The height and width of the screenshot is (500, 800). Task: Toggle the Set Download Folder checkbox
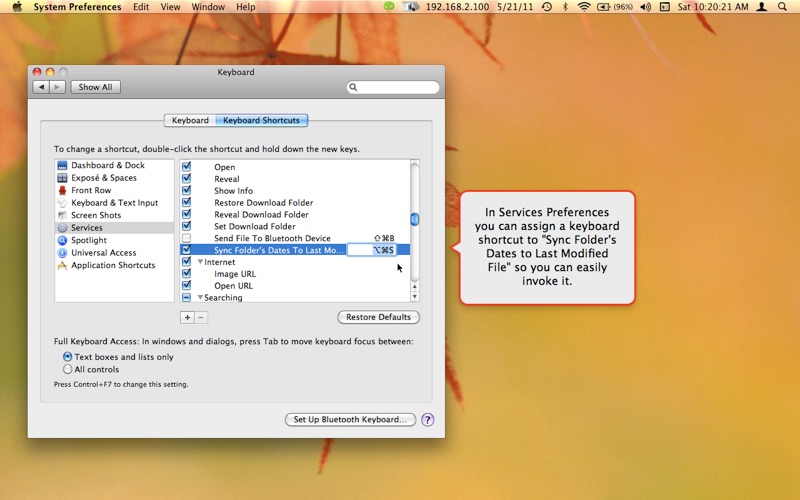[186, 226]
